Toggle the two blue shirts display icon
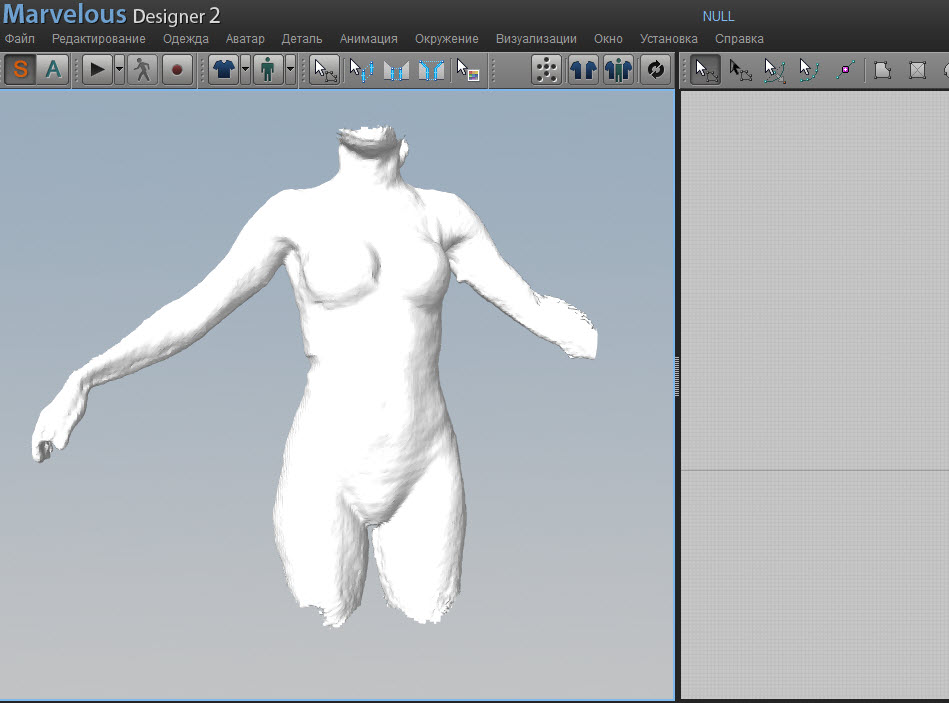 coord(583,70)
